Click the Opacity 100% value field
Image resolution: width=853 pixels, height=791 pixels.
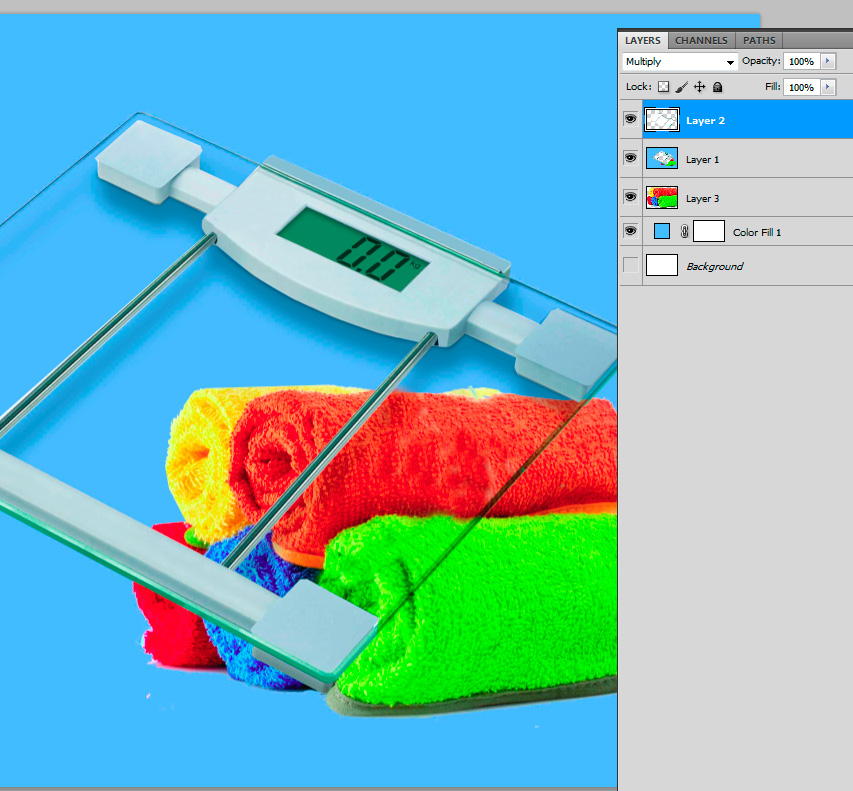click(801, 61)
